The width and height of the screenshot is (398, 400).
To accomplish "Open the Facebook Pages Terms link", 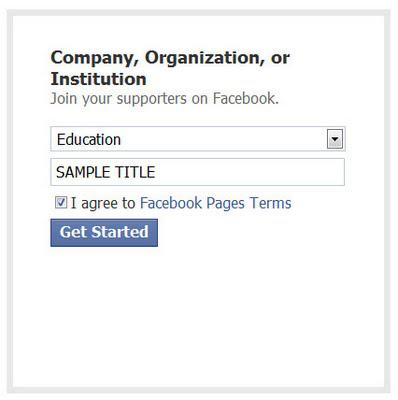I will (216, 203).
